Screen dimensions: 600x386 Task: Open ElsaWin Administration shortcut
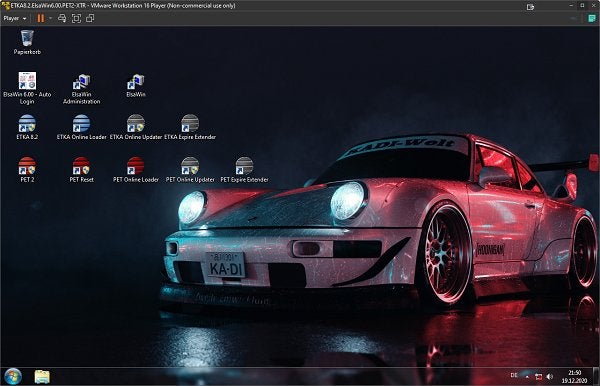pos(82,89)
